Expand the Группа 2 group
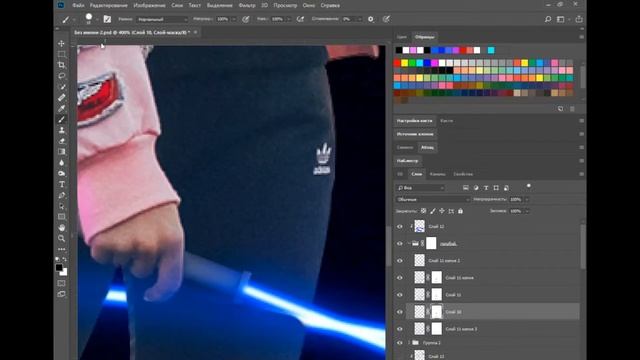 (409, 343)
